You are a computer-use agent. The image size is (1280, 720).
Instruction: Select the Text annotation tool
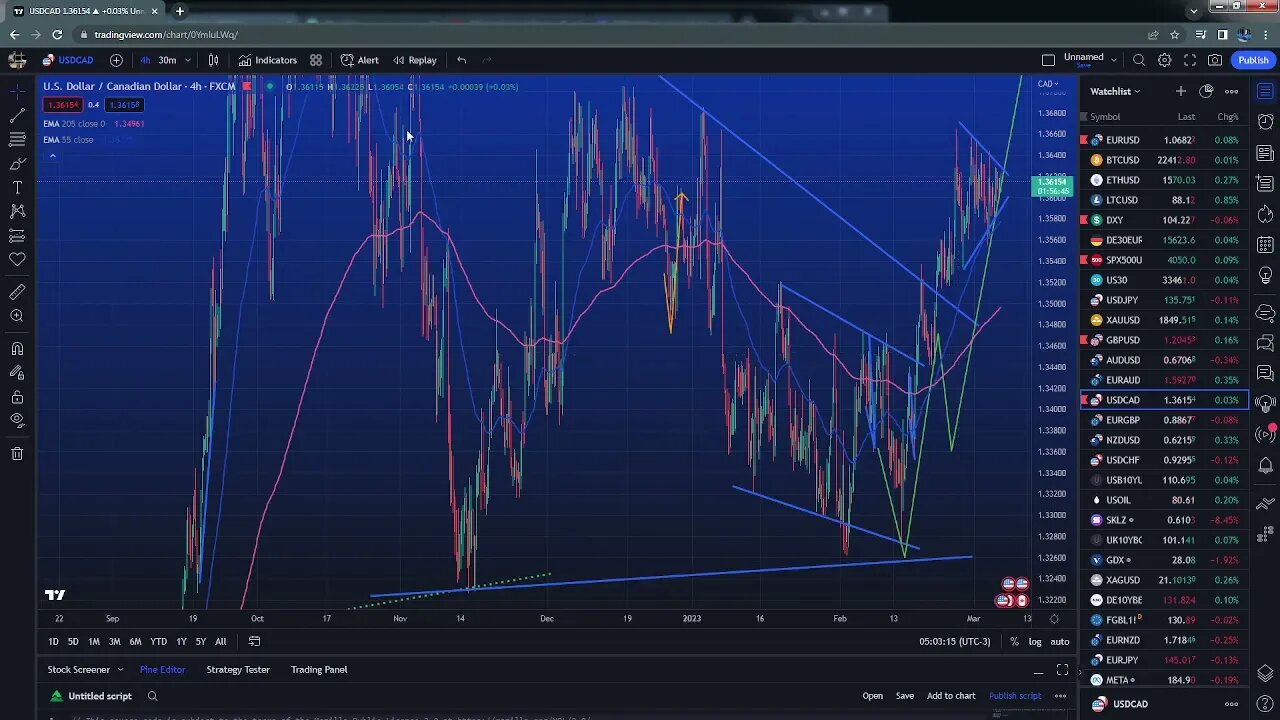pyautogui.click(x=17, y=187)
